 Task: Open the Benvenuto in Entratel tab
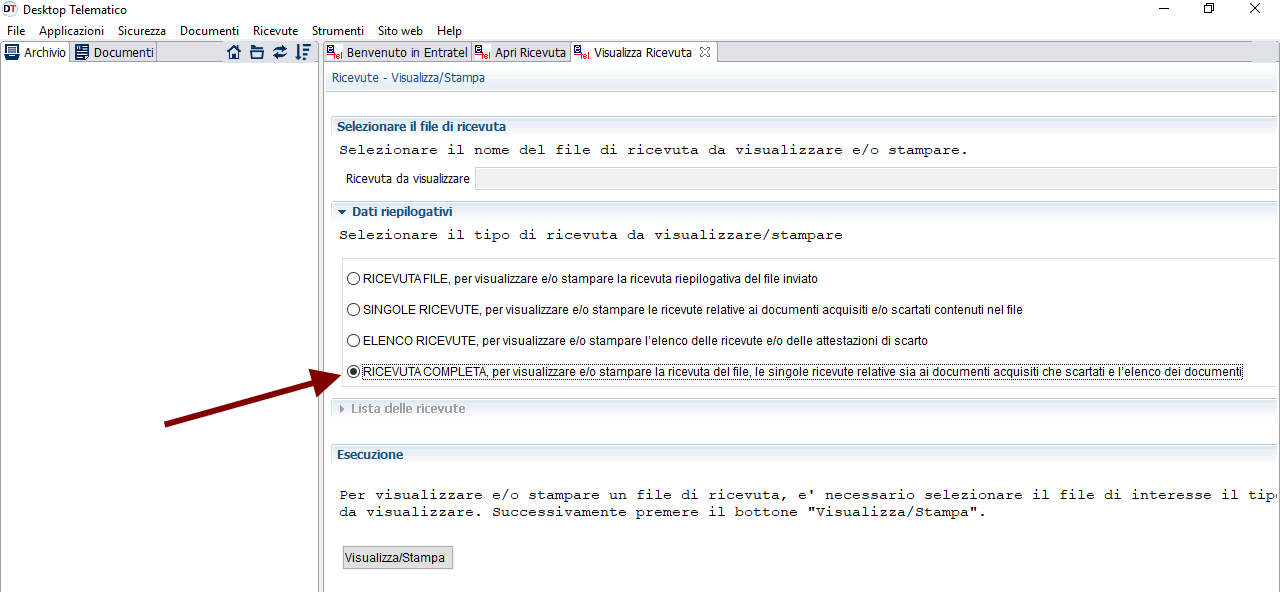tap(398, 52)
